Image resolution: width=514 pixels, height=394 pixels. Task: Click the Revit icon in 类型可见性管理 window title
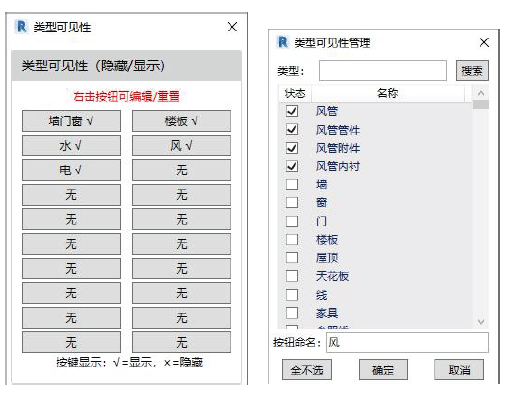coord(282,42)
